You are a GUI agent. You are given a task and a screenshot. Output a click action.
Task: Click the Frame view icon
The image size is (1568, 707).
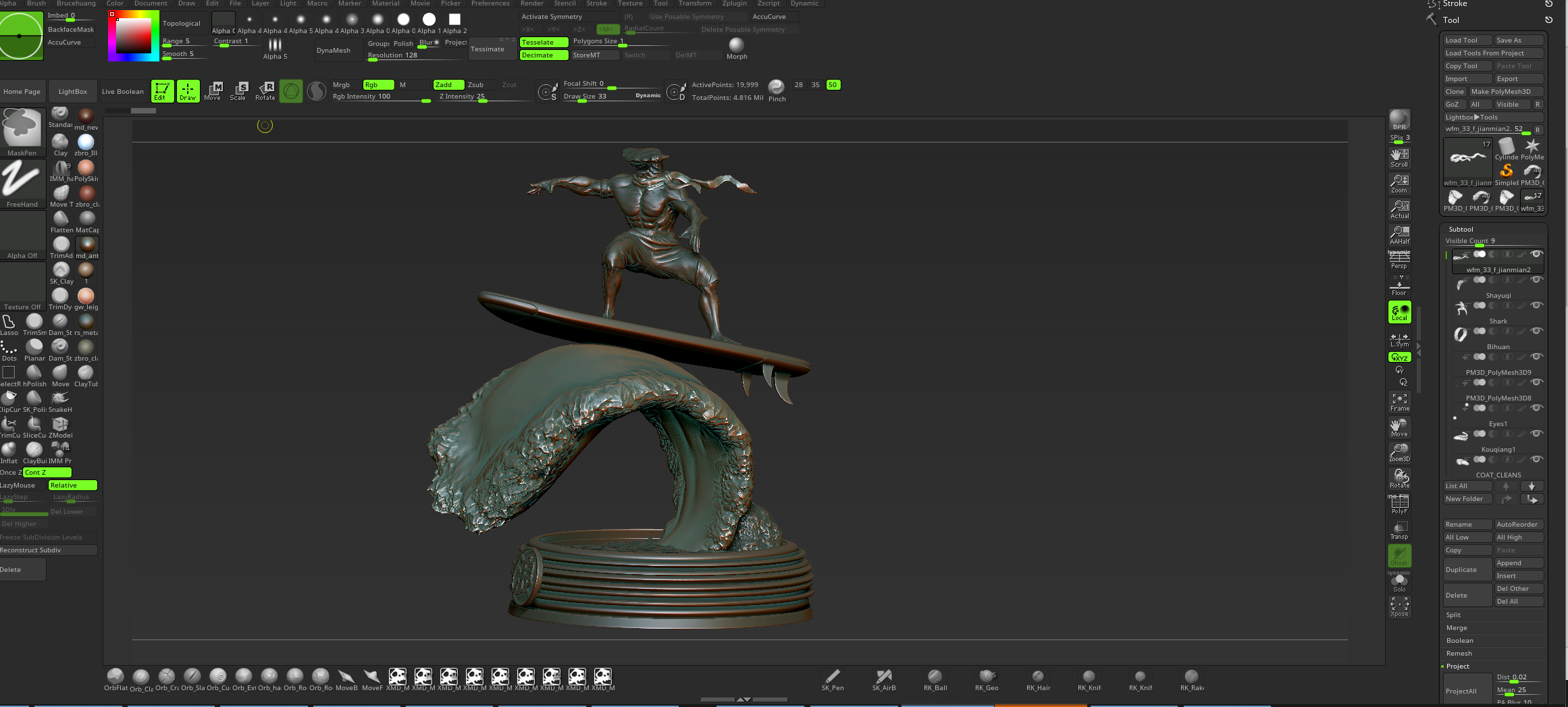click(x=1399, y=402)
